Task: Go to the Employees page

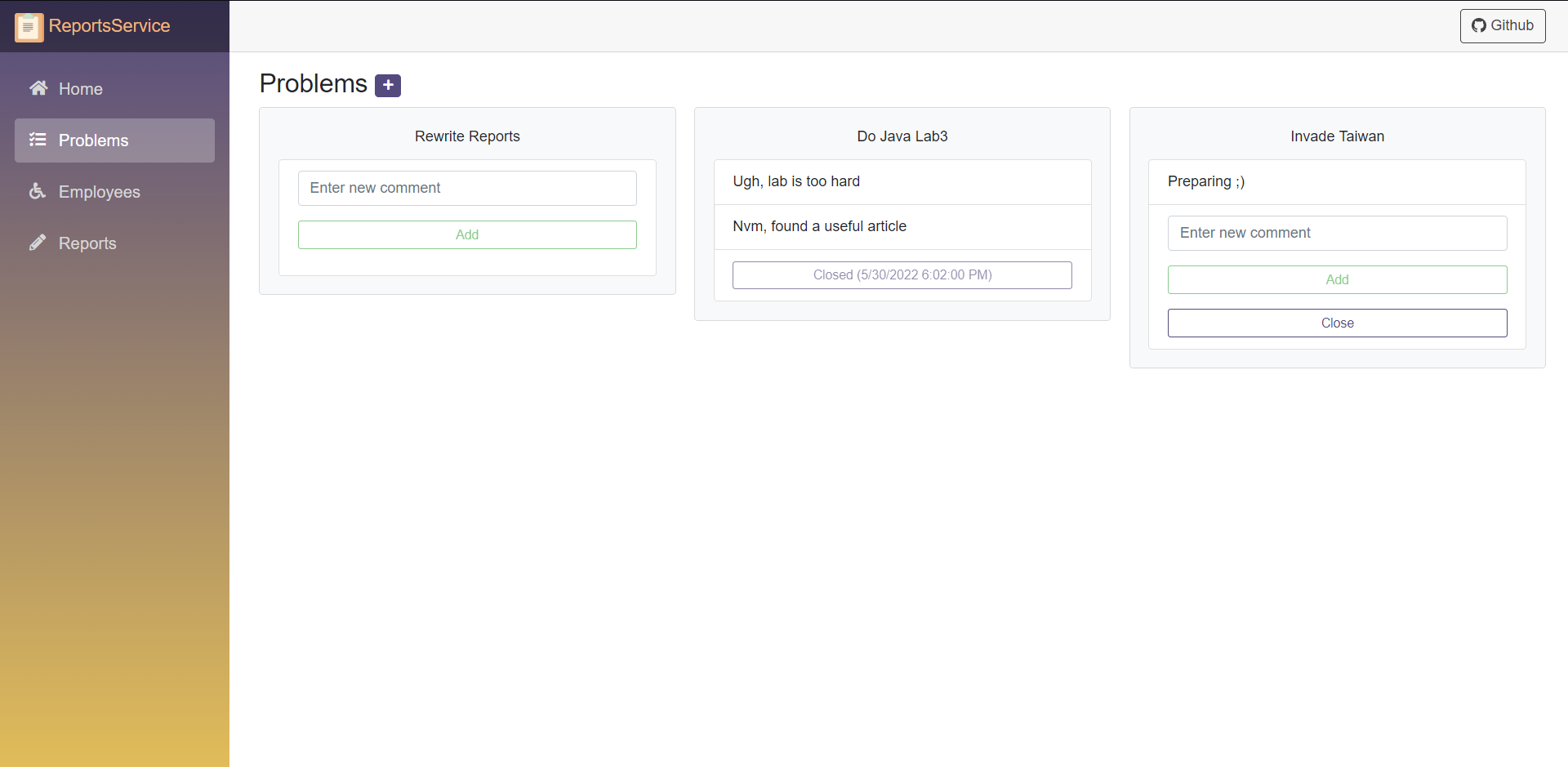Action: 114,192
